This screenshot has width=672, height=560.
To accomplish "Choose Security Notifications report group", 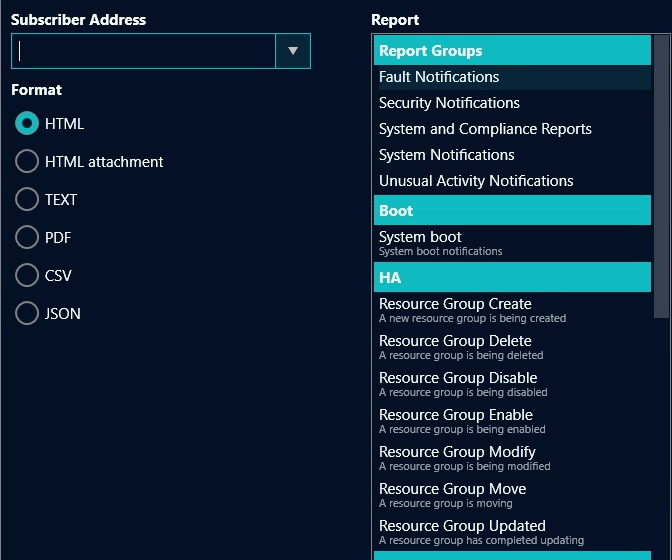I will coord(449,103).
